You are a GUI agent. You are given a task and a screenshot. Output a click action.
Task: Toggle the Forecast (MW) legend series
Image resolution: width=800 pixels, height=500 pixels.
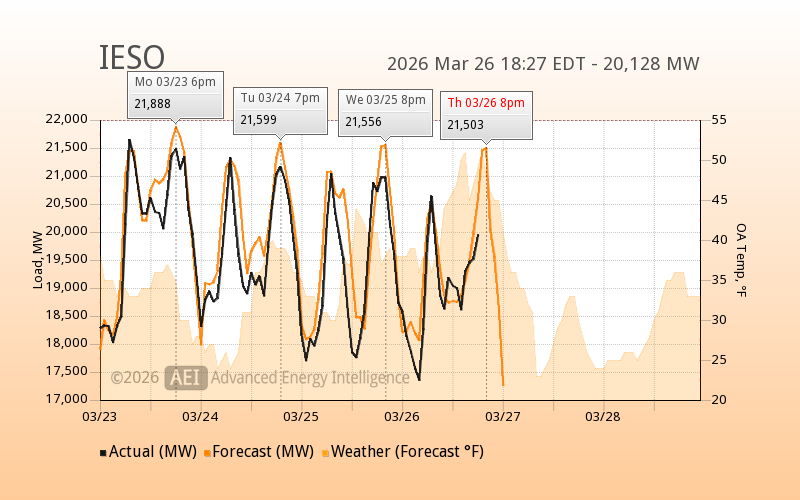pos(260,452)
